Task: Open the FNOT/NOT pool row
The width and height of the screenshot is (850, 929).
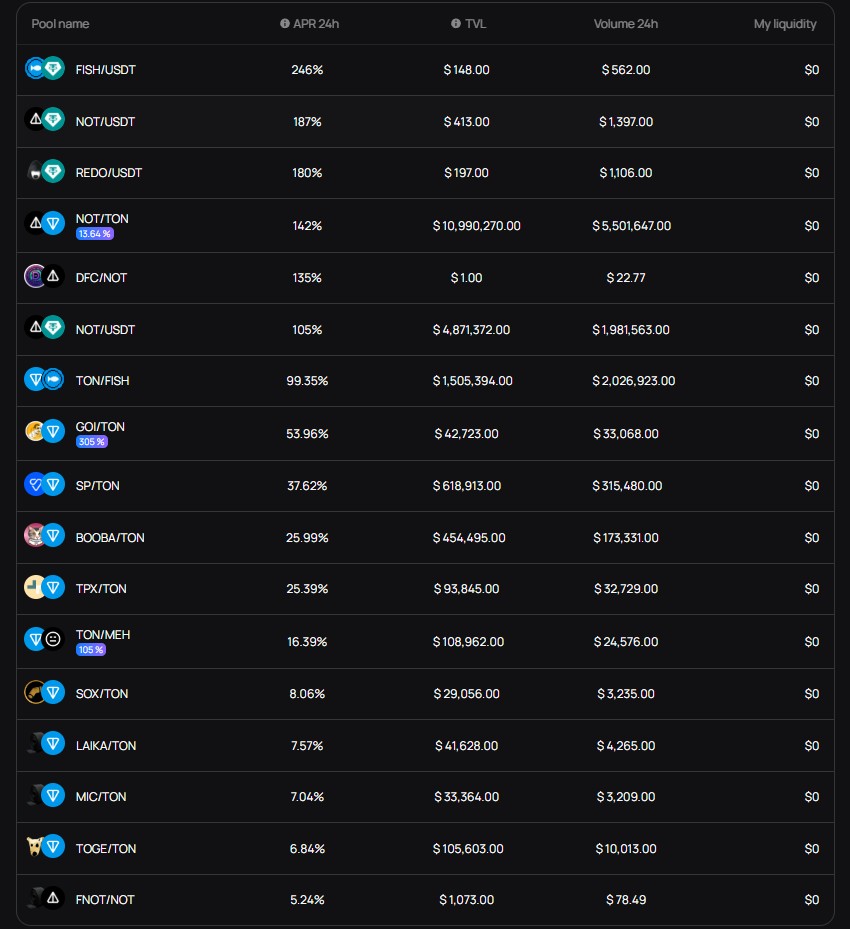Action: 425,899
